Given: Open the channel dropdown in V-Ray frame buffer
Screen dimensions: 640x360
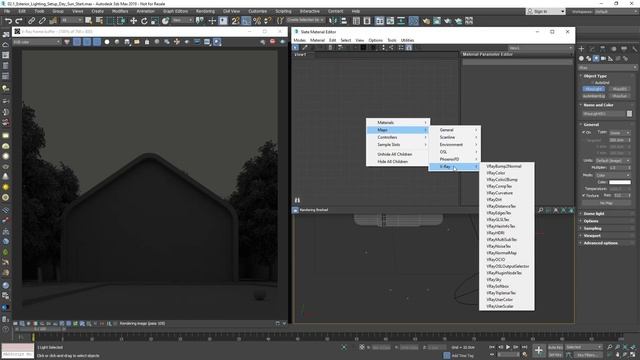Looking at the screenshot, I should [37, 42].
